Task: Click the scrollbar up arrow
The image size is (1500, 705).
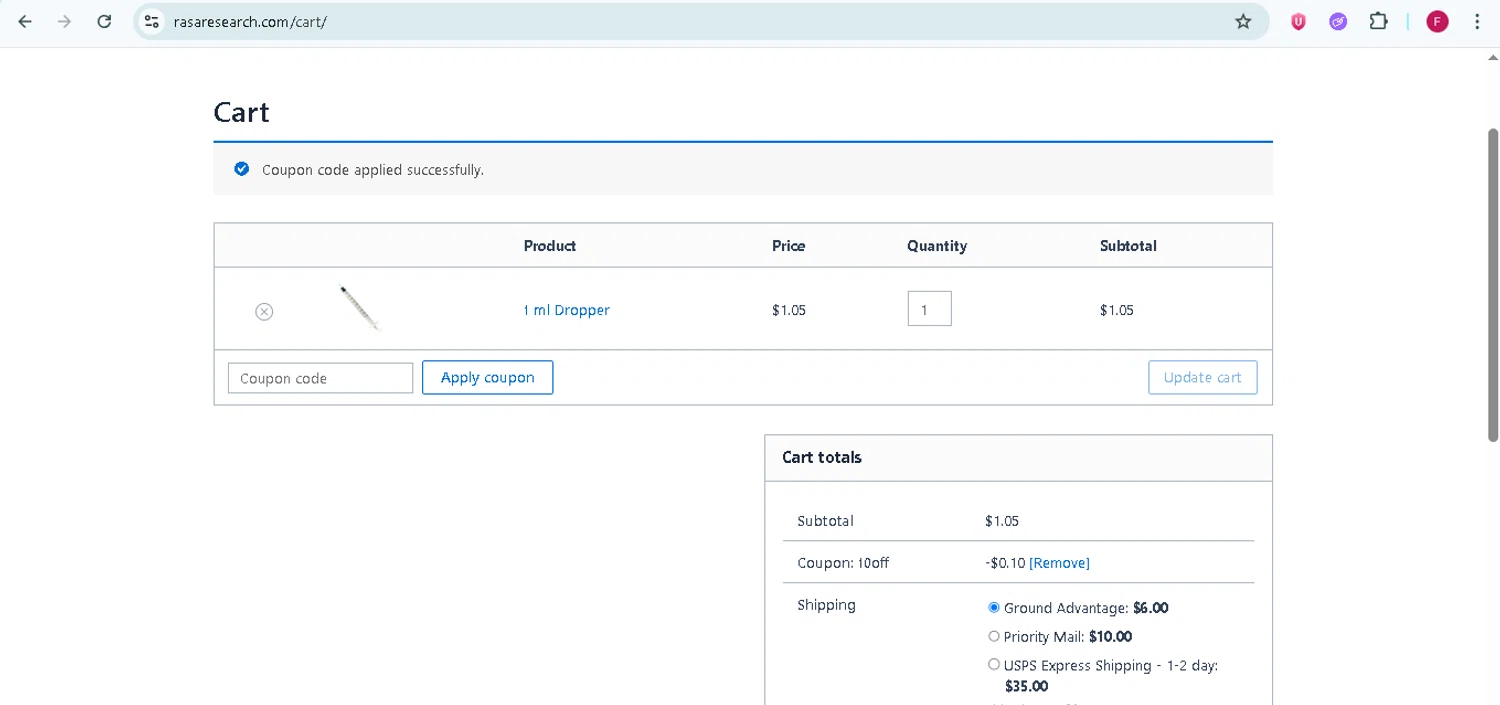Action: 1493,58
